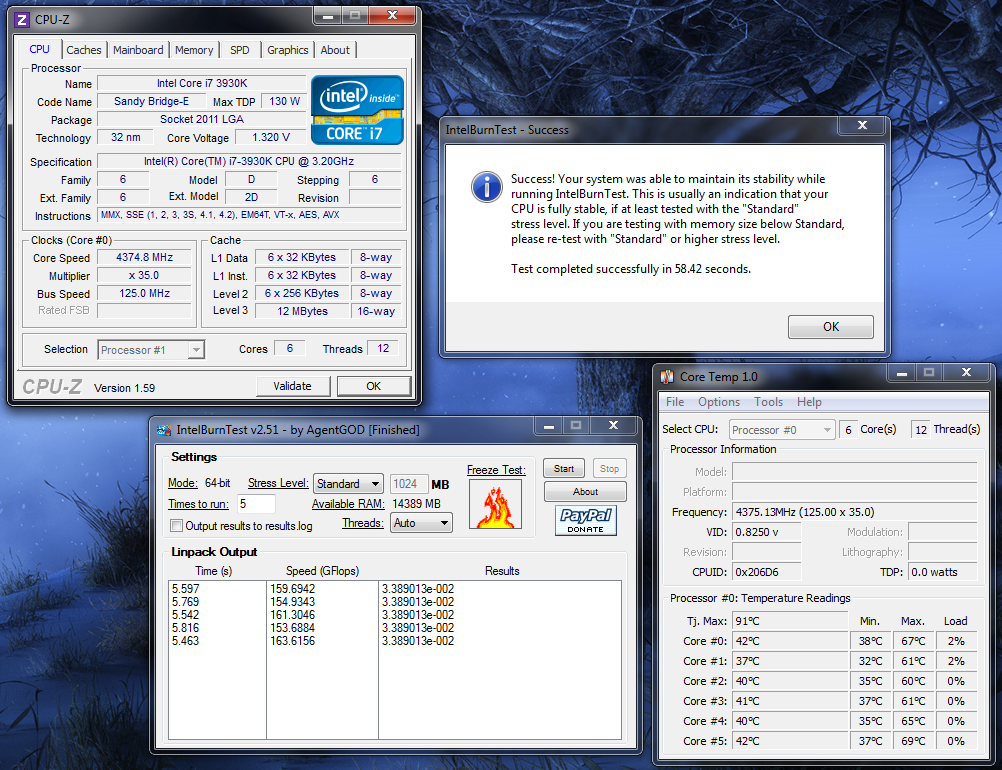Enable Output results to results.log checkbox

click(x=176, y=526)
